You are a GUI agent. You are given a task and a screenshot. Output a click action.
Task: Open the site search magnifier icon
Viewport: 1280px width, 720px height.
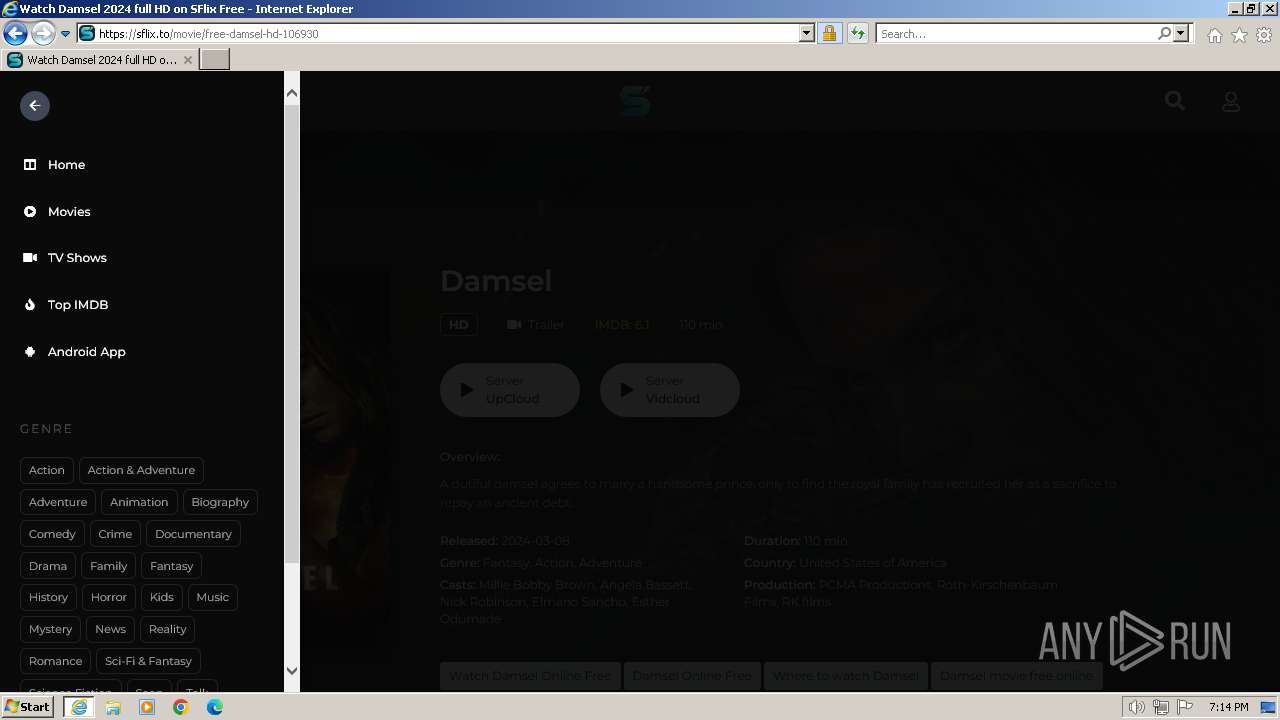(1175, 101)
